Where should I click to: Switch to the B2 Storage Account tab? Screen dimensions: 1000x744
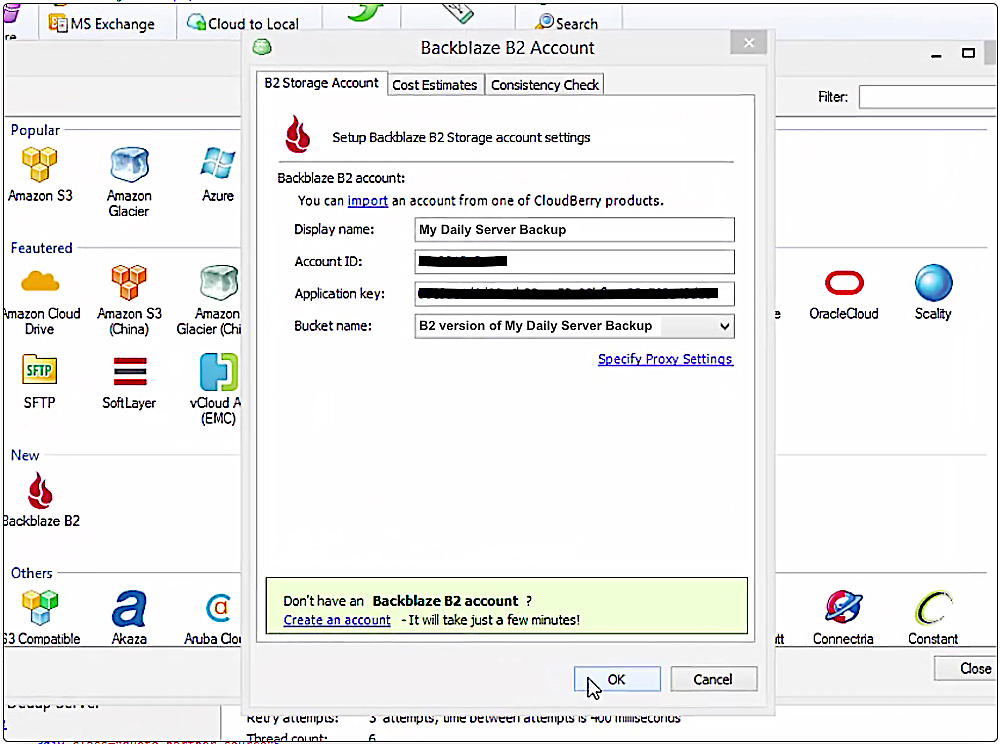(321, 83)
